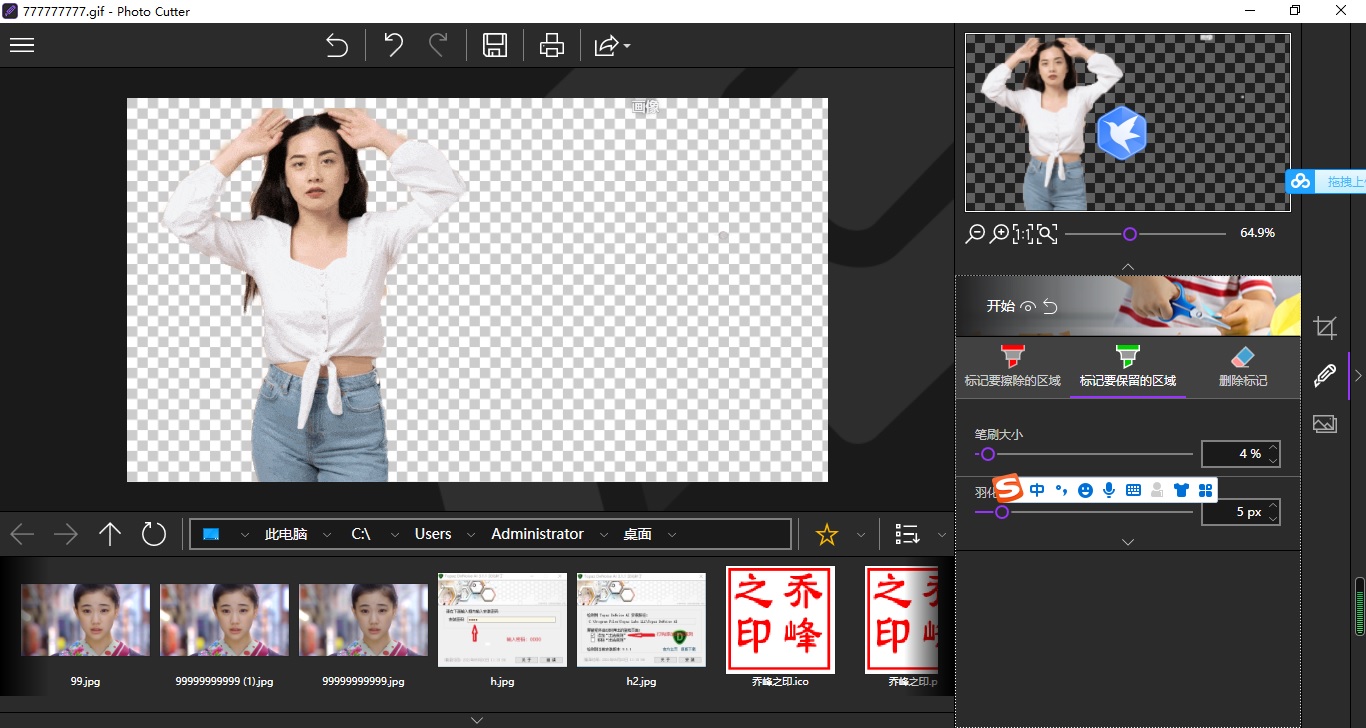Screen dimensions: 1366x728
Task: Open the hamburger main menu
Action: click(22, 46)
